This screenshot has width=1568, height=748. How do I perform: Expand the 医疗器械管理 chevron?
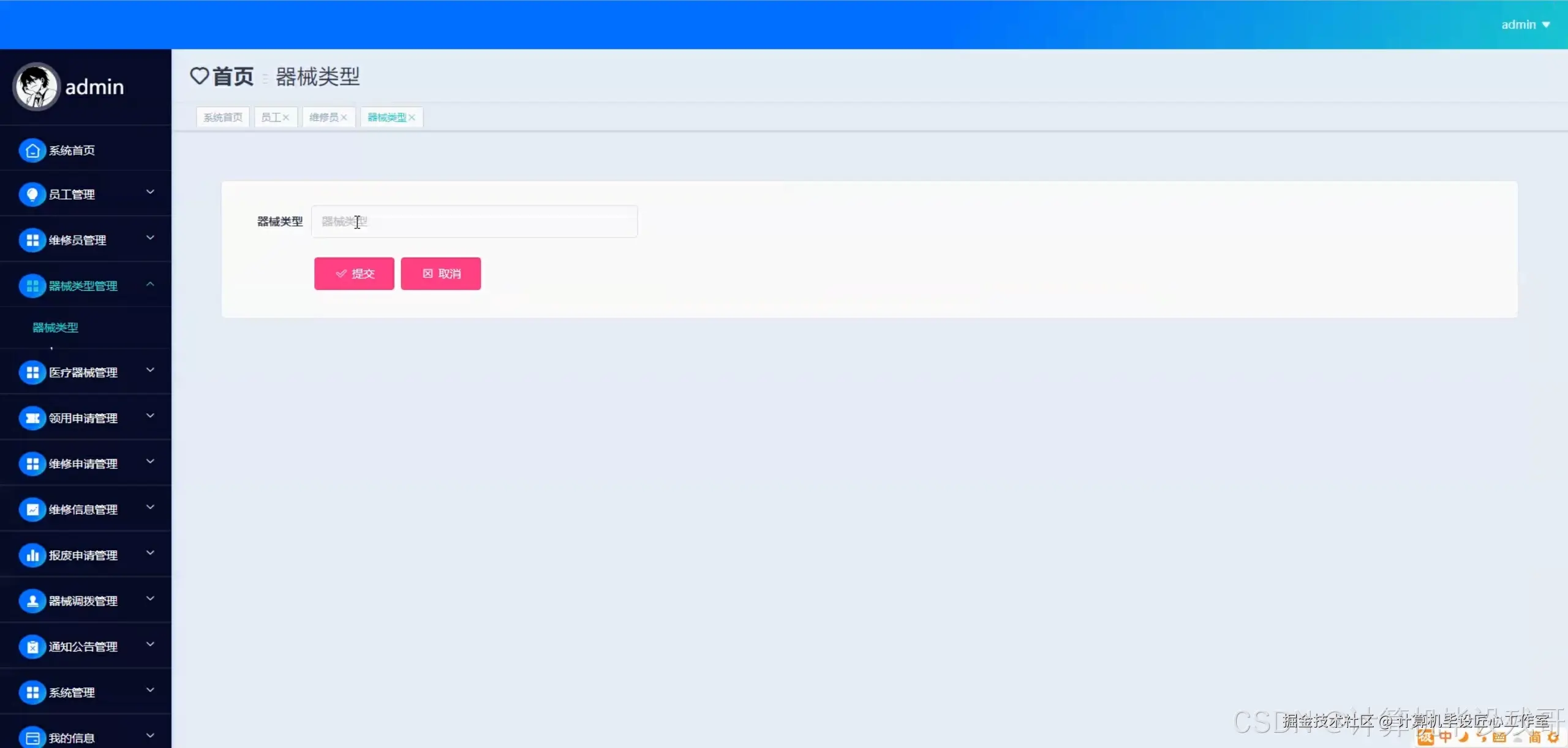click(150, 370)
